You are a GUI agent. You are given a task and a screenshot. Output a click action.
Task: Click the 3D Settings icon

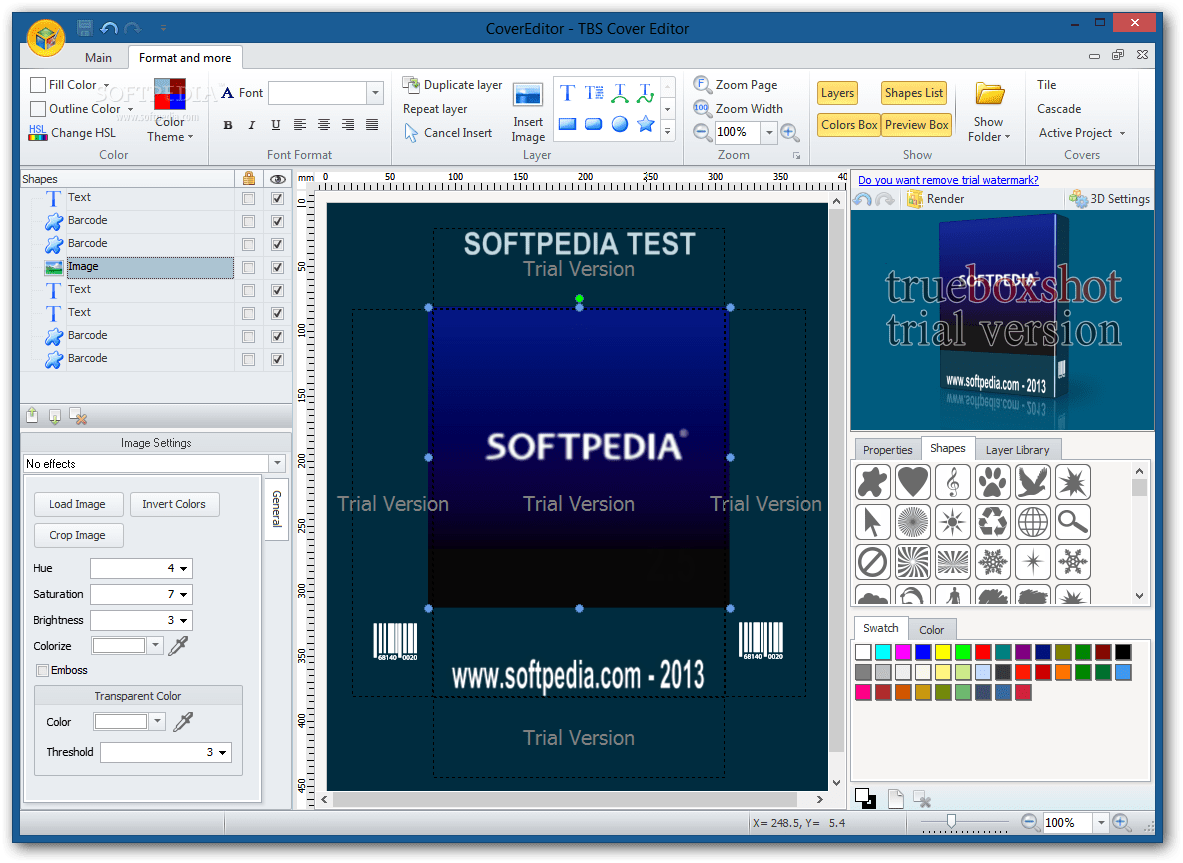pyautogui.click(x=1077, y=199)
